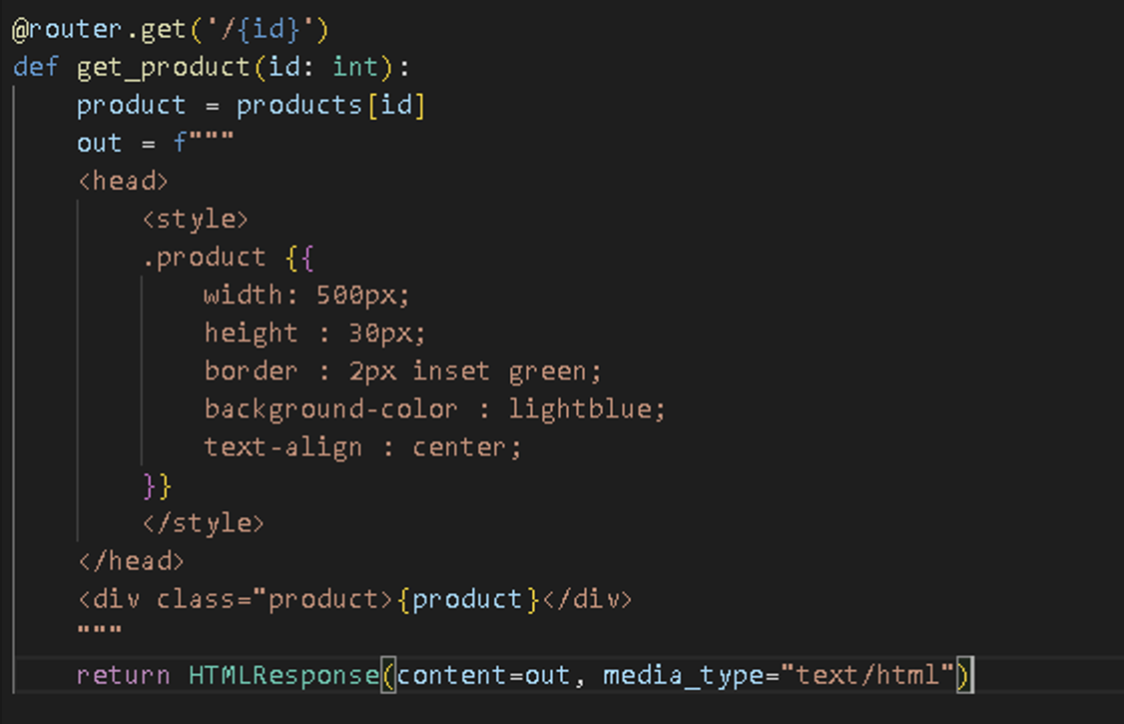Select the int type annotation

click(x=355, y=68)
